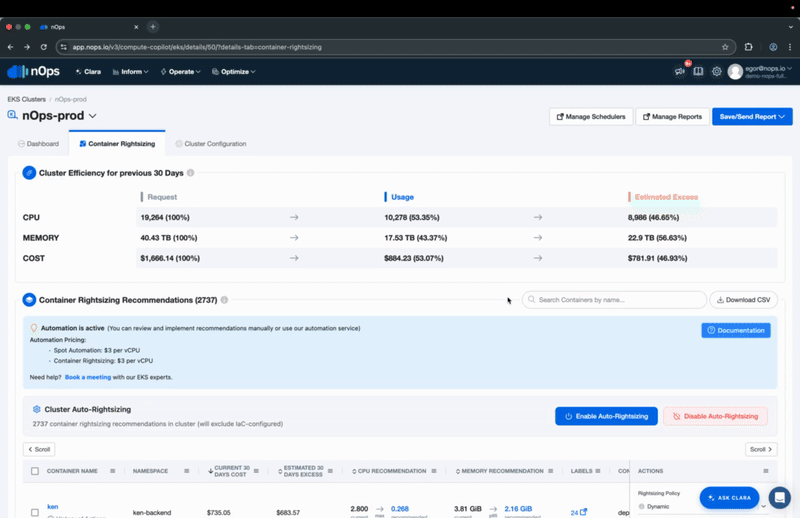Open the settings gear icon
The image size is (800, 518).
point(717,72)
